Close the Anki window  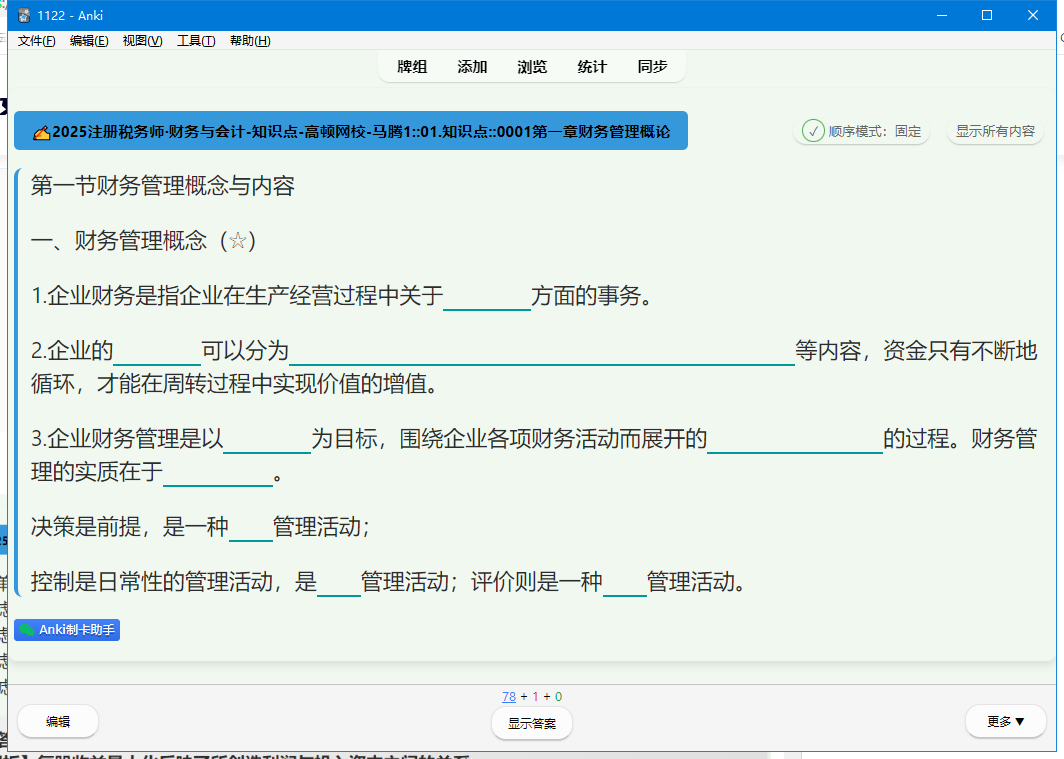1033,16
